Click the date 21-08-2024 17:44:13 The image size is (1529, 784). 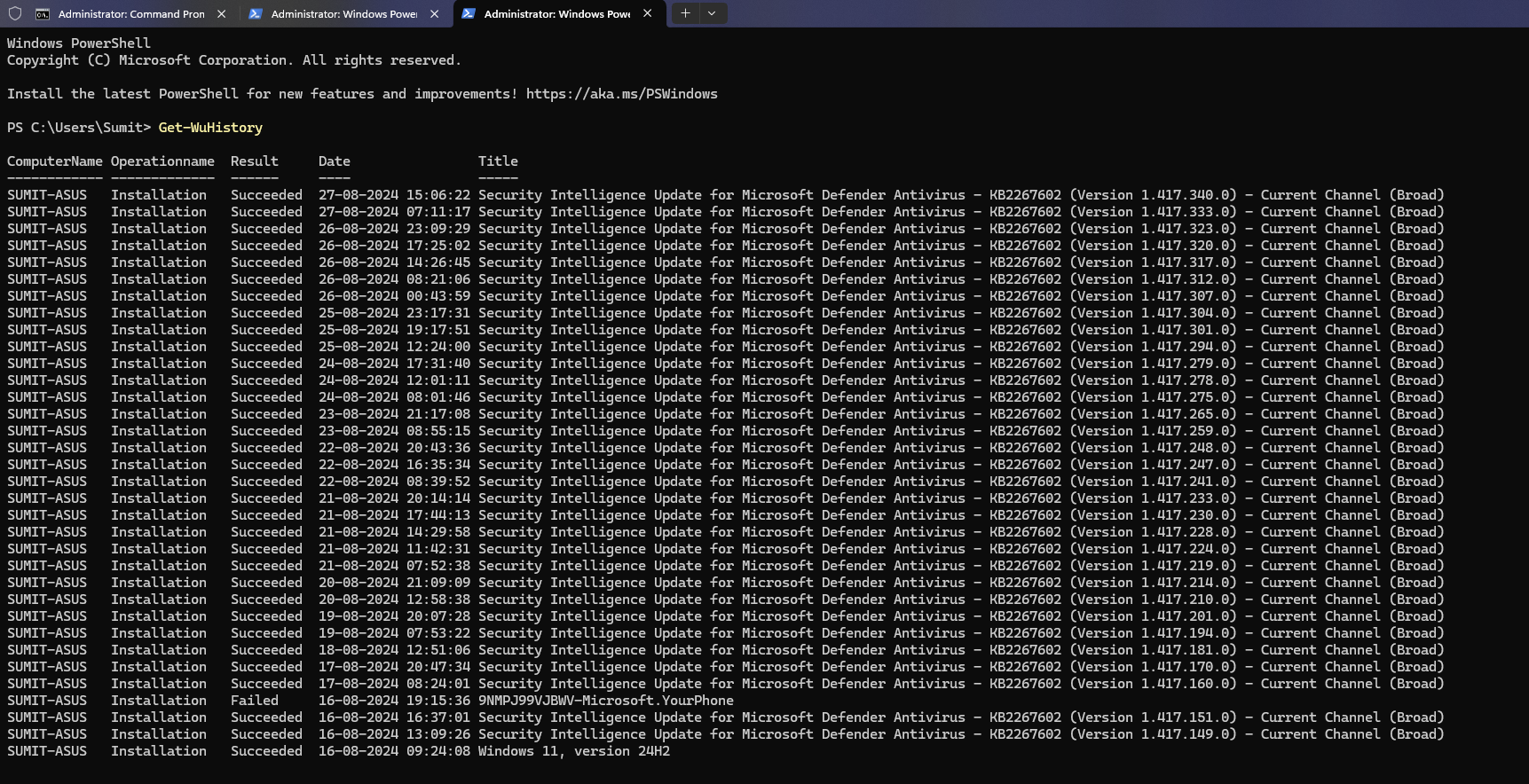tap(394, 515)
